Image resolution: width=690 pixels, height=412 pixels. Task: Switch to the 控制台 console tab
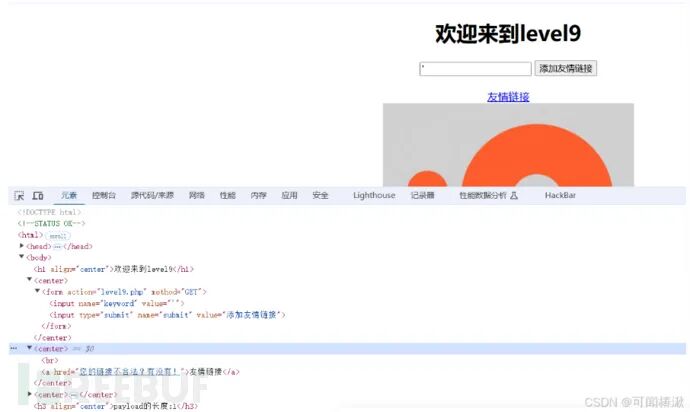click(104, 195)
